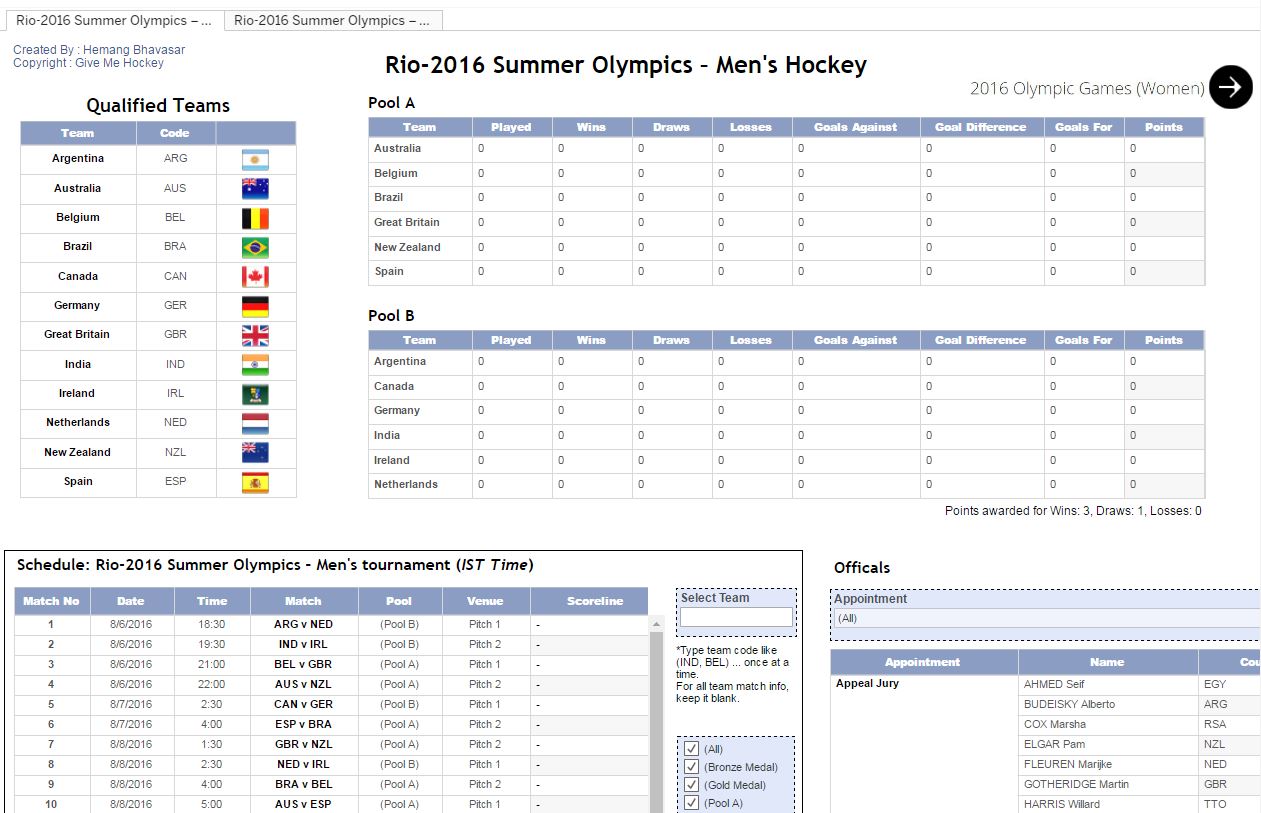Click the Canada flag icon
Image resolution: width=1261 pixels, height=813 pixels.
coord(255,277)
